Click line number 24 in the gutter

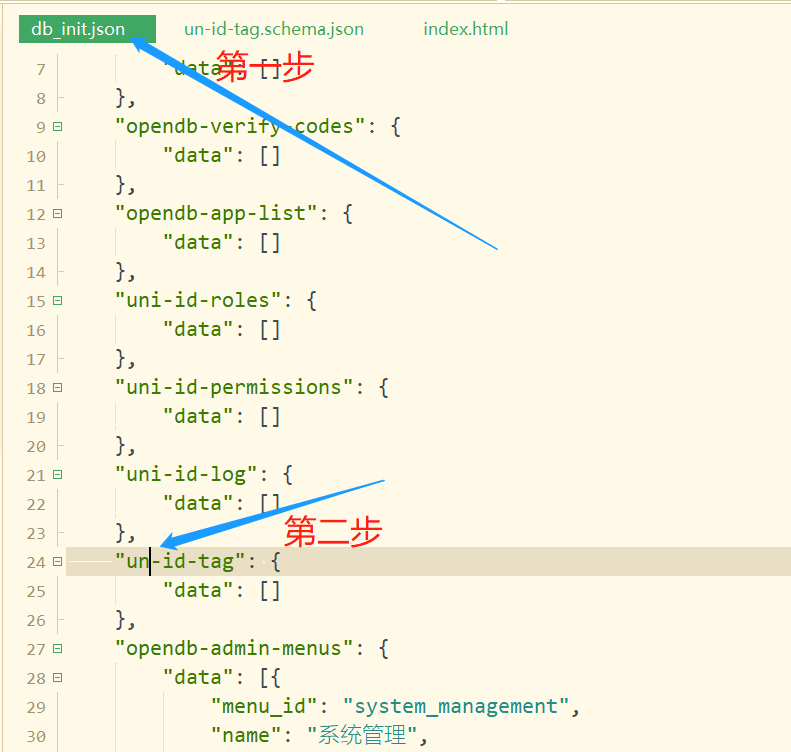coord(36,562)
